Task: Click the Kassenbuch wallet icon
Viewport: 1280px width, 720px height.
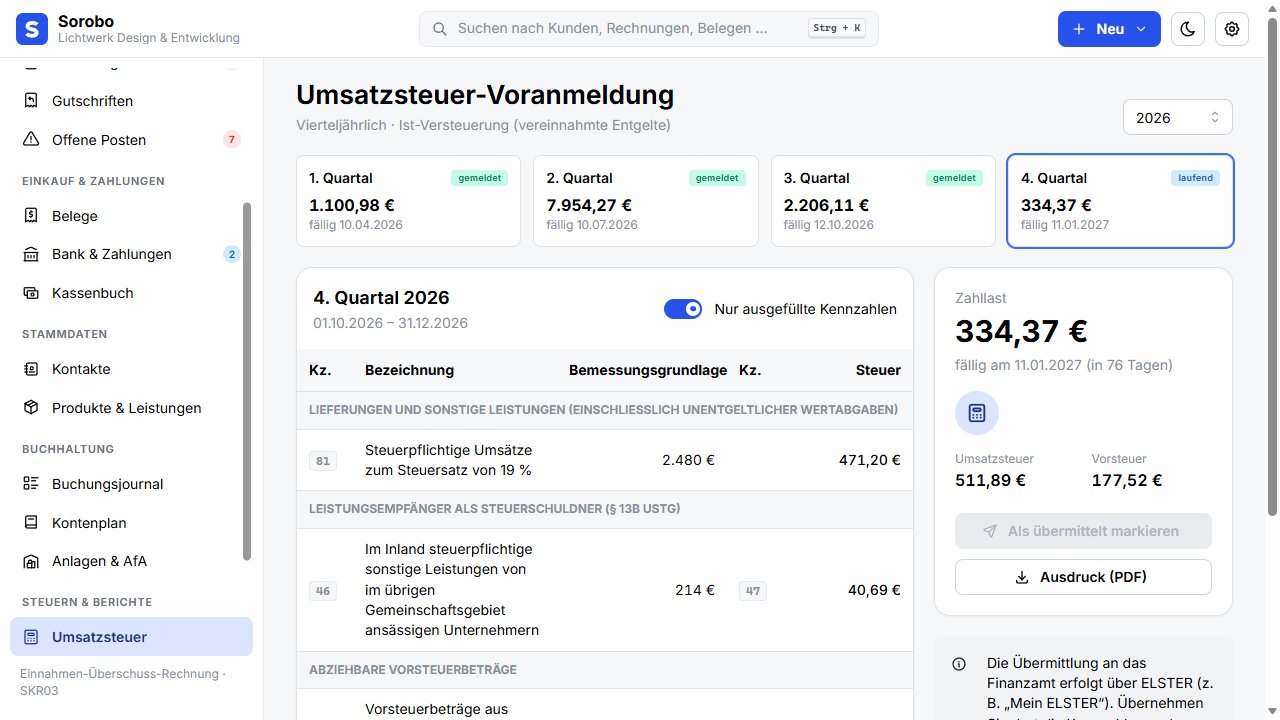Action: (31, 293)
